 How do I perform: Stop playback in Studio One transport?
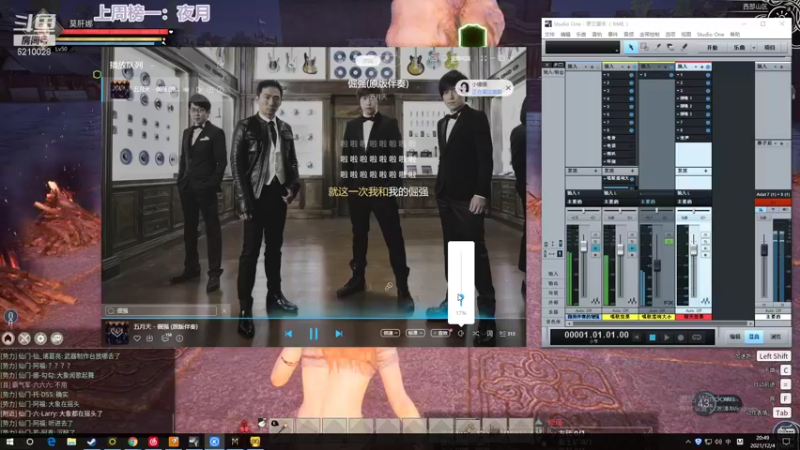coord(652,337)
